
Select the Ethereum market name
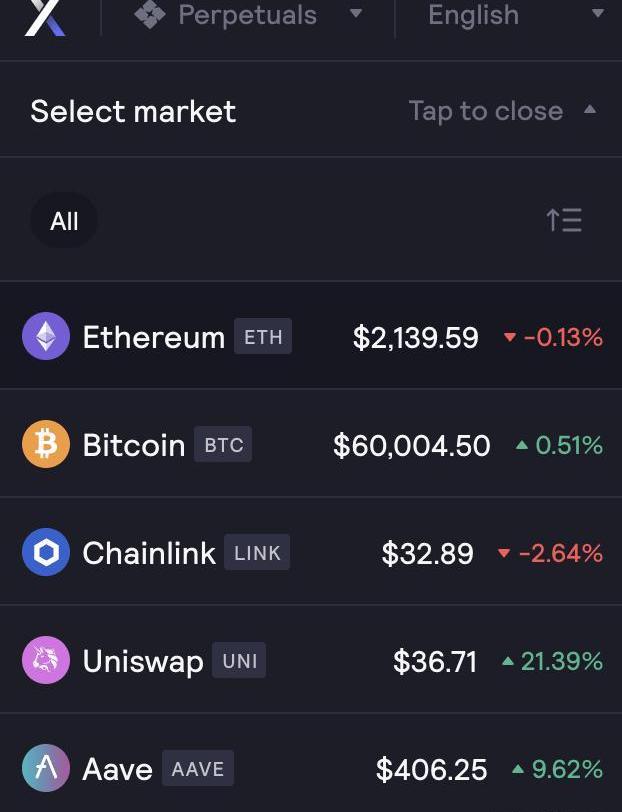(153, 338)
